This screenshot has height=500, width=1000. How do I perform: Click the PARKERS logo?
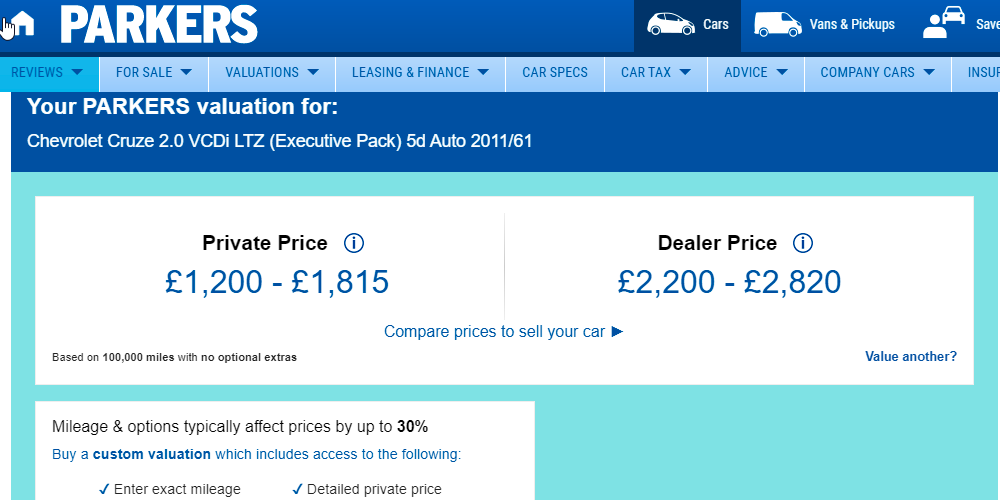pyautogui.click(x=158, y=25)
